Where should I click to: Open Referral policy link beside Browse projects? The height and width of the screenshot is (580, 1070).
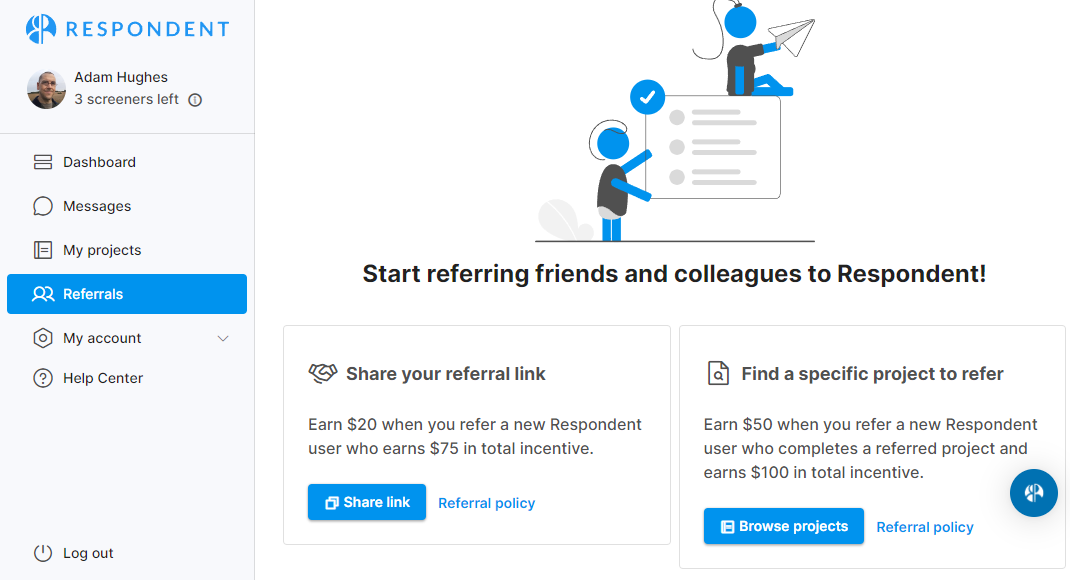tap(924, 527)
